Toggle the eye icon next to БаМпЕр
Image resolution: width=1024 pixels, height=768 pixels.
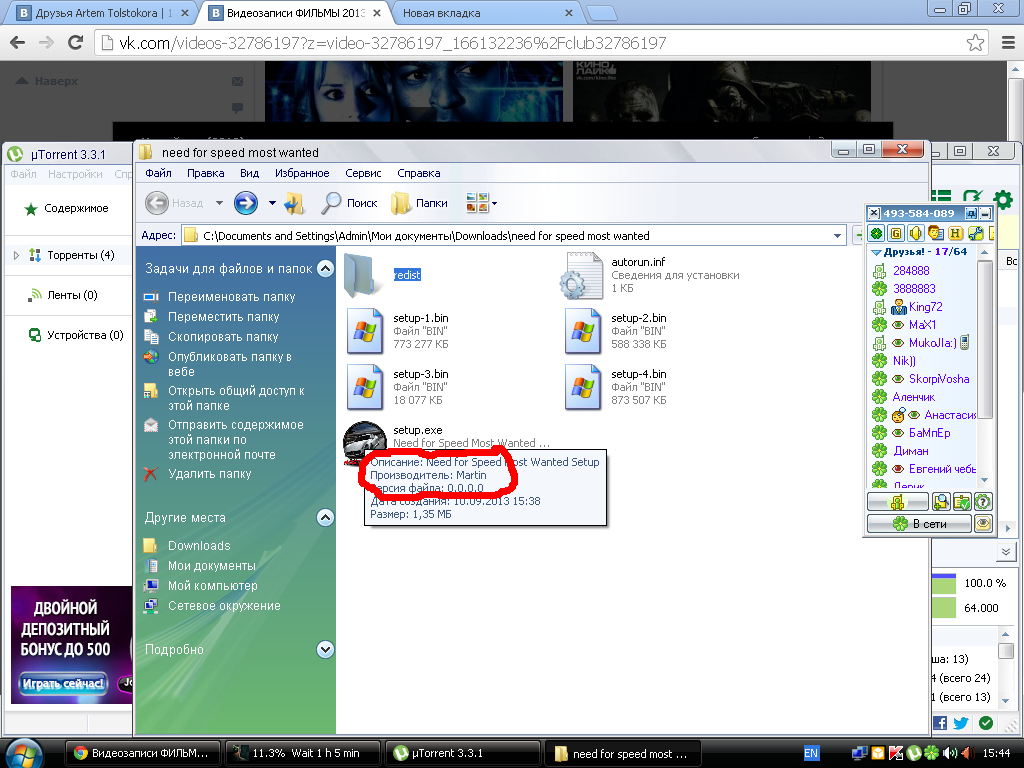pos(898,433)
